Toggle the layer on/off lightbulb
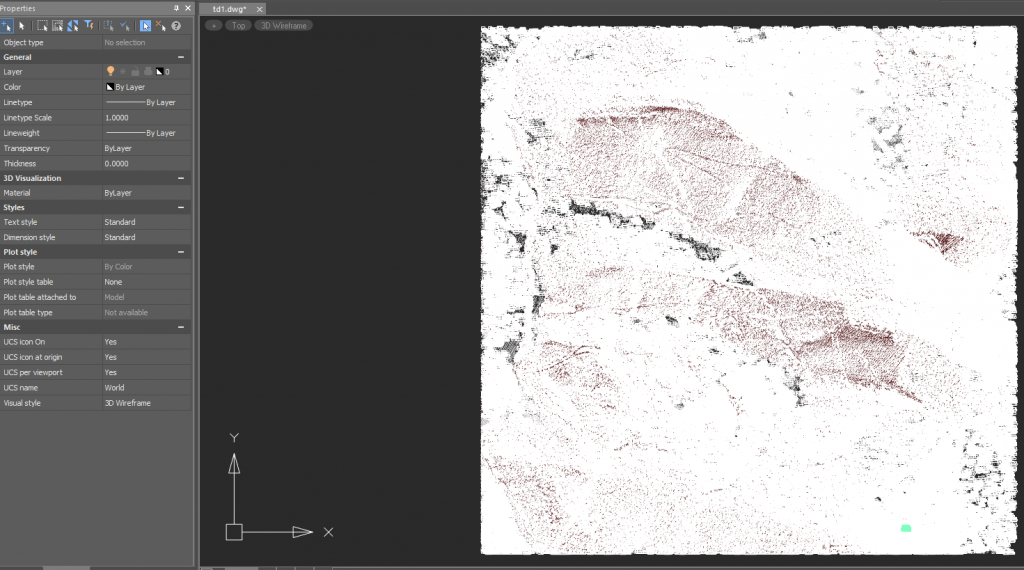 (x=110, y=72)
